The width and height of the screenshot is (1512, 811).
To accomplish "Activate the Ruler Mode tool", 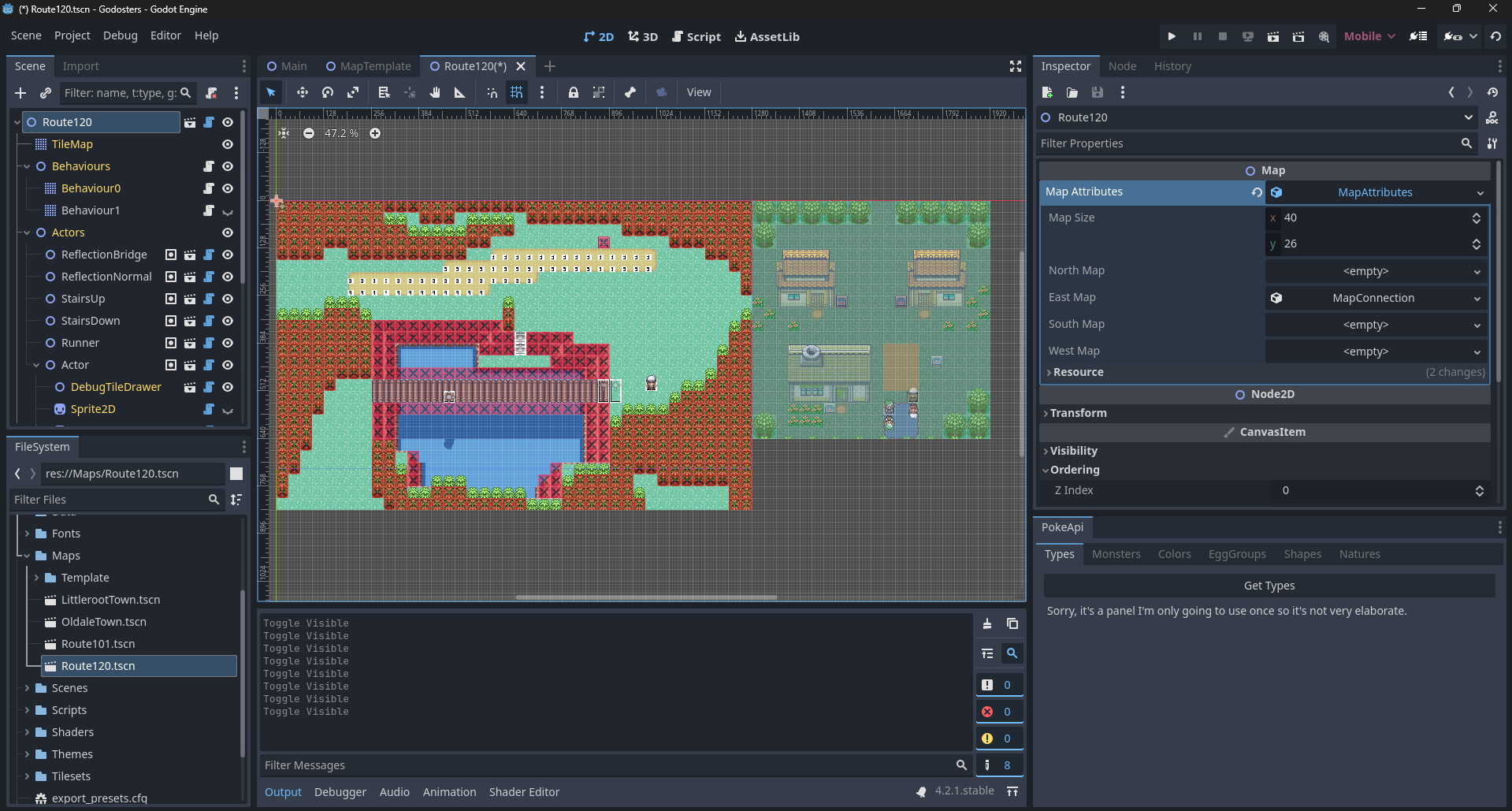I will (x=459, y=93).
